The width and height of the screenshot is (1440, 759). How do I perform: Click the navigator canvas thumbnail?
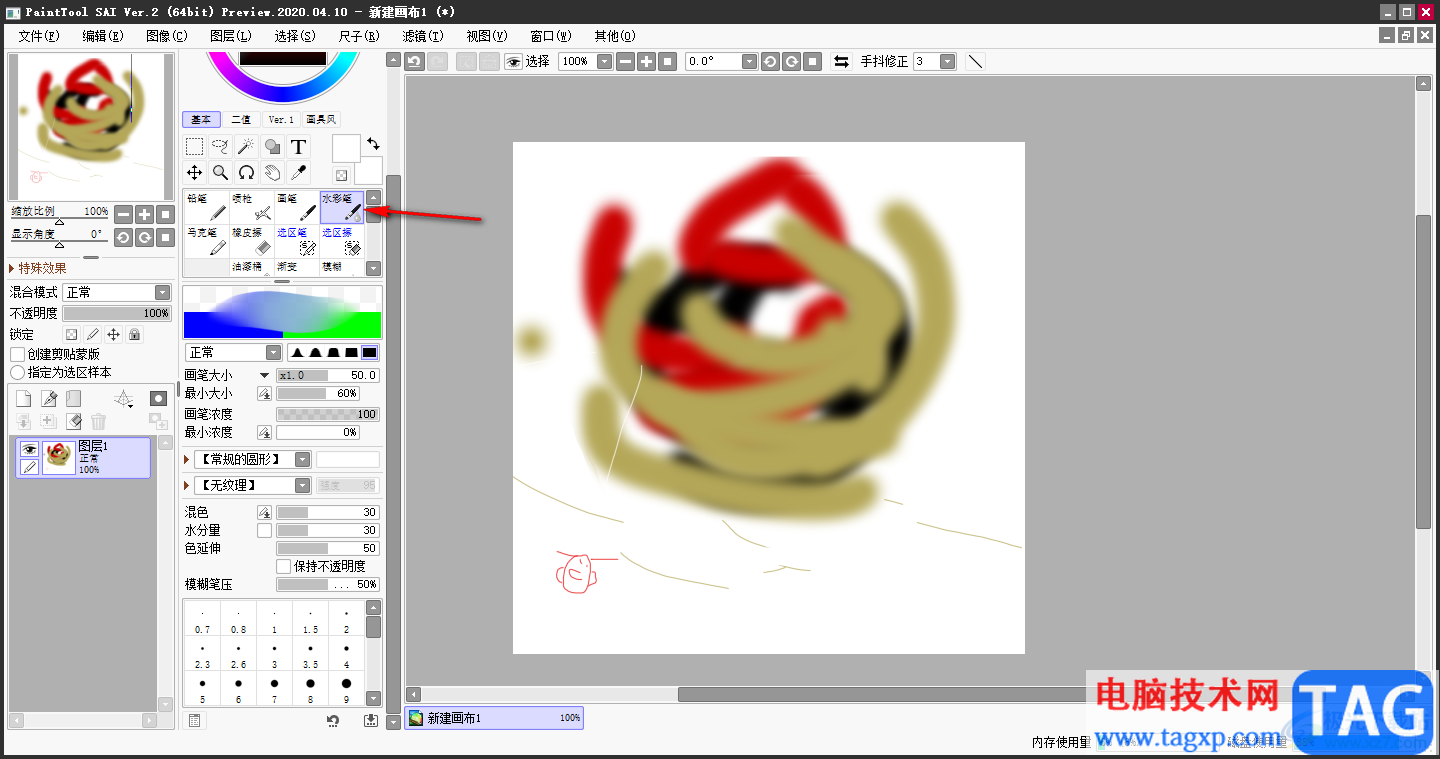click(90, 126)
